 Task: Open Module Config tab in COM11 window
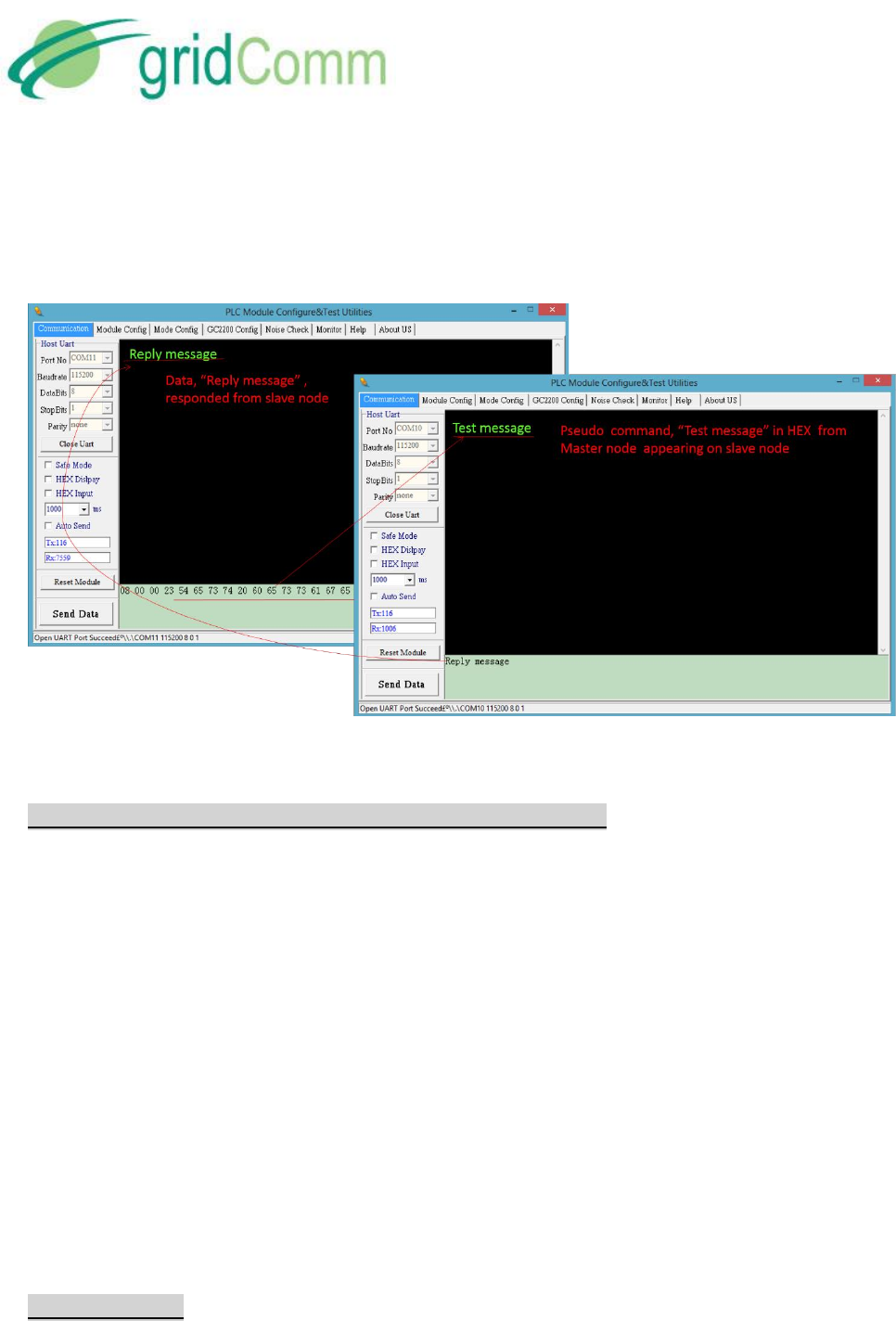click(122, 329)
